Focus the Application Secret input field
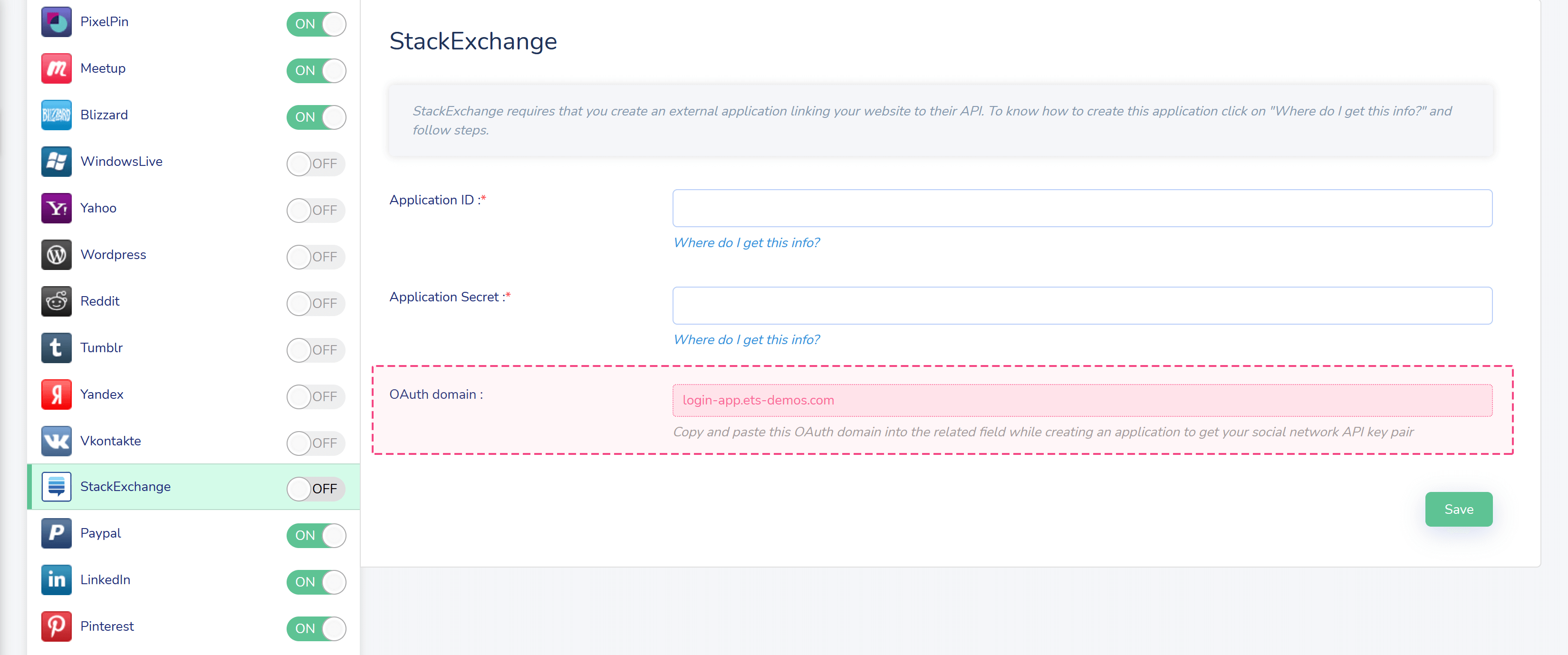Viewport: 1568px width, 655px height. pyautogui.click(x=1082, y=306)
